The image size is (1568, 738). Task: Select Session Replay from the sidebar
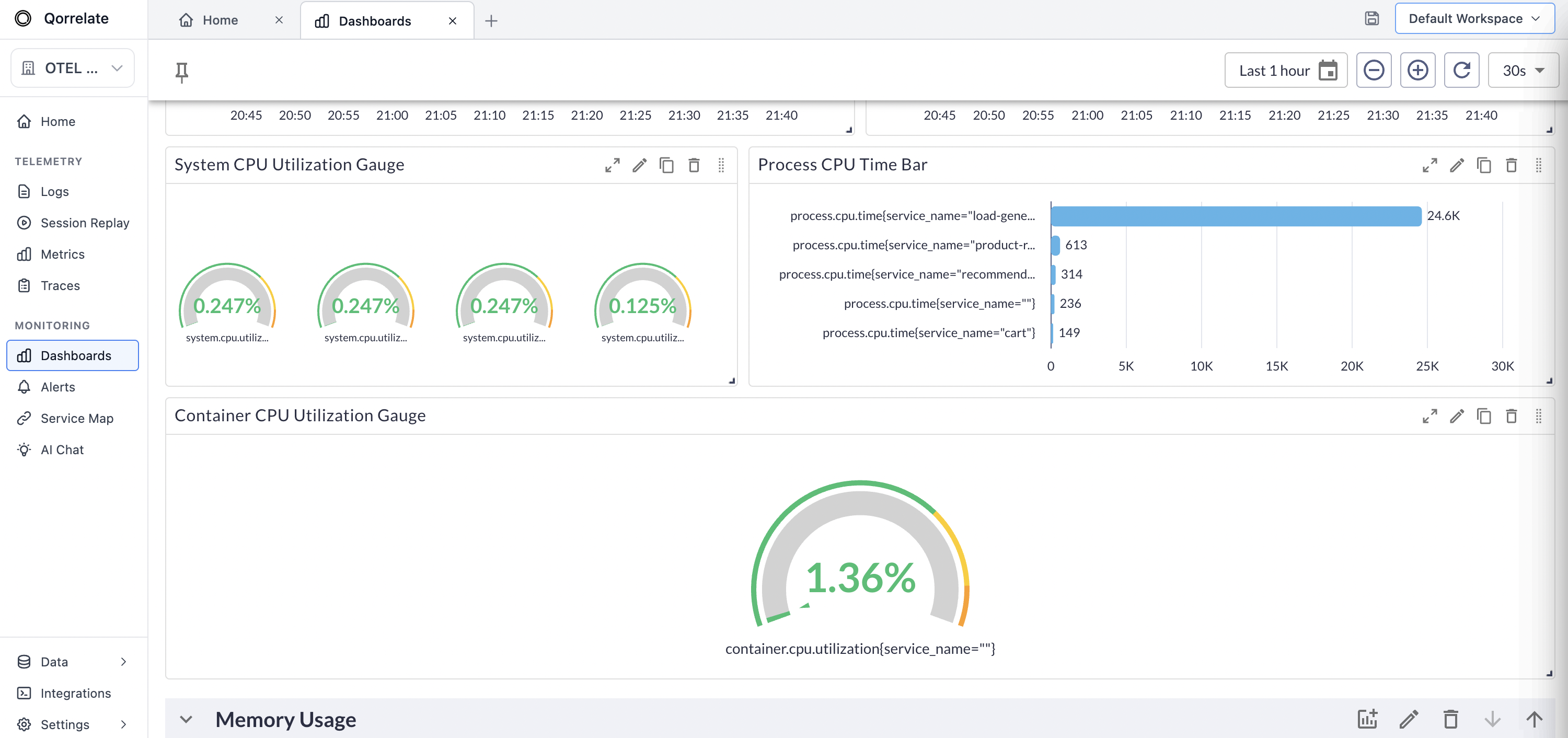point(85,223)
